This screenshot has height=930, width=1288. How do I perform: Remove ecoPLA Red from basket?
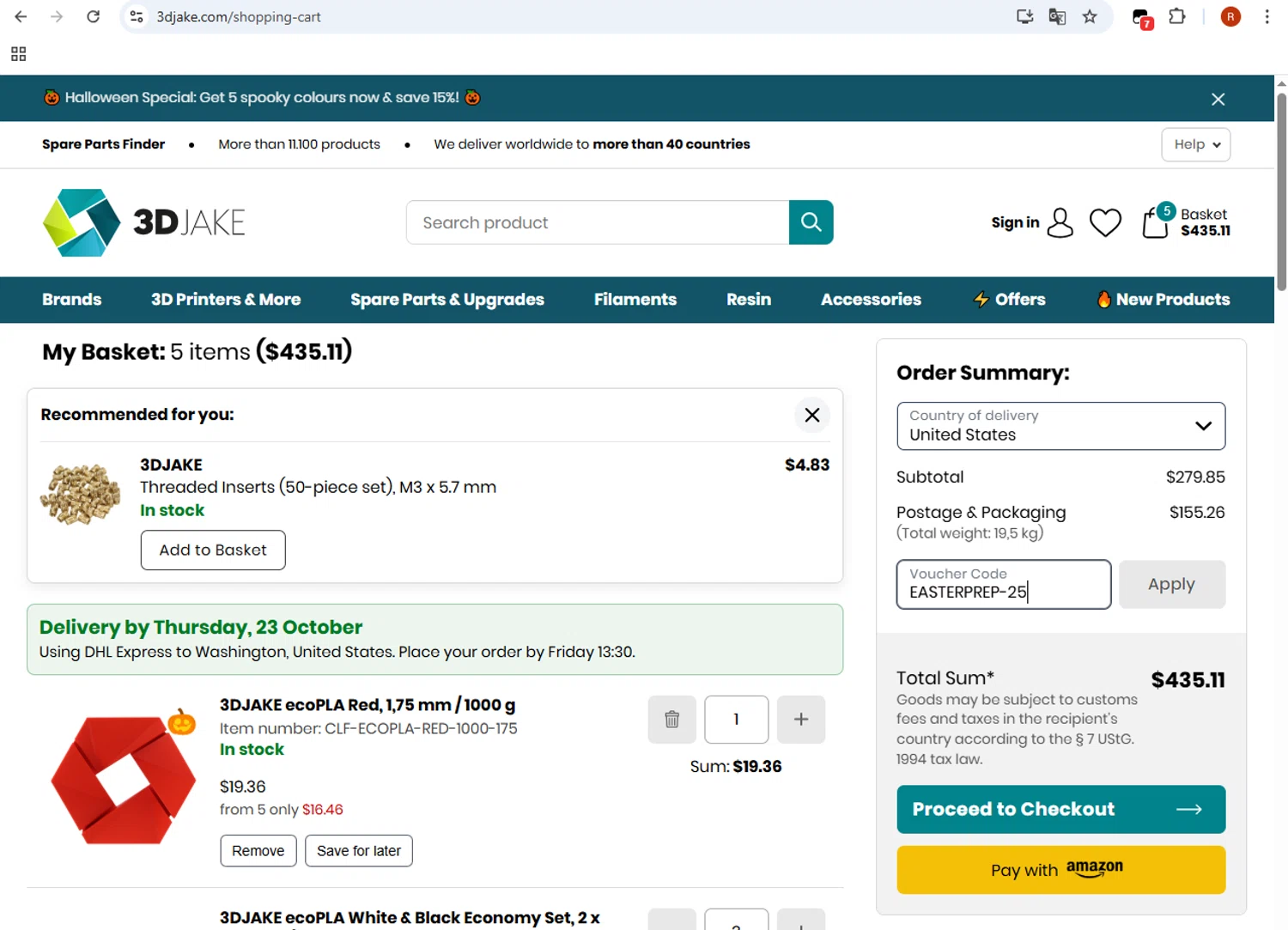258,851
